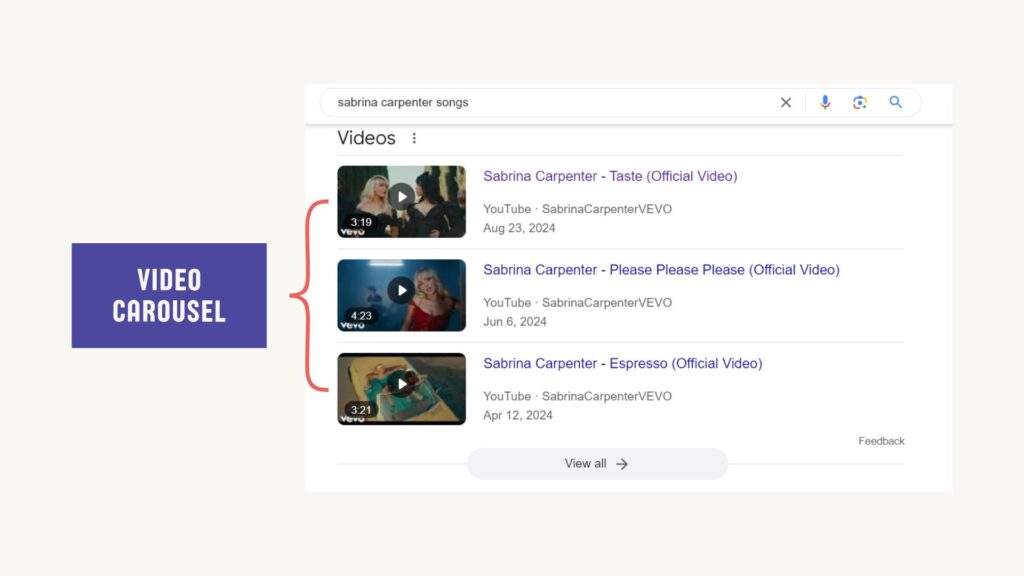Click the magnifying glass search icon
Viewport: 1024px width, 576px height.
(x=895, y=103)
